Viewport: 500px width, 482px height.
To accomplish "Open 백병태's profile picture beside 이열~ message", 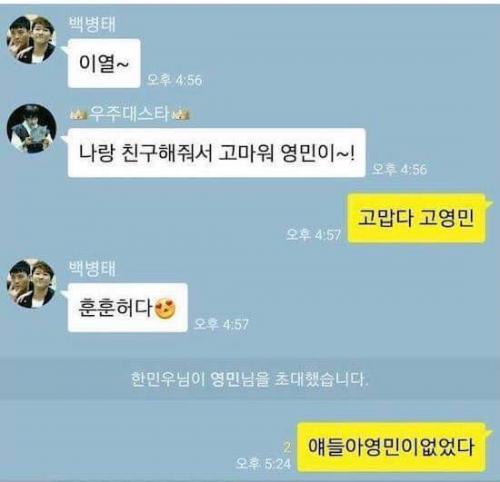I will point(31,39).
